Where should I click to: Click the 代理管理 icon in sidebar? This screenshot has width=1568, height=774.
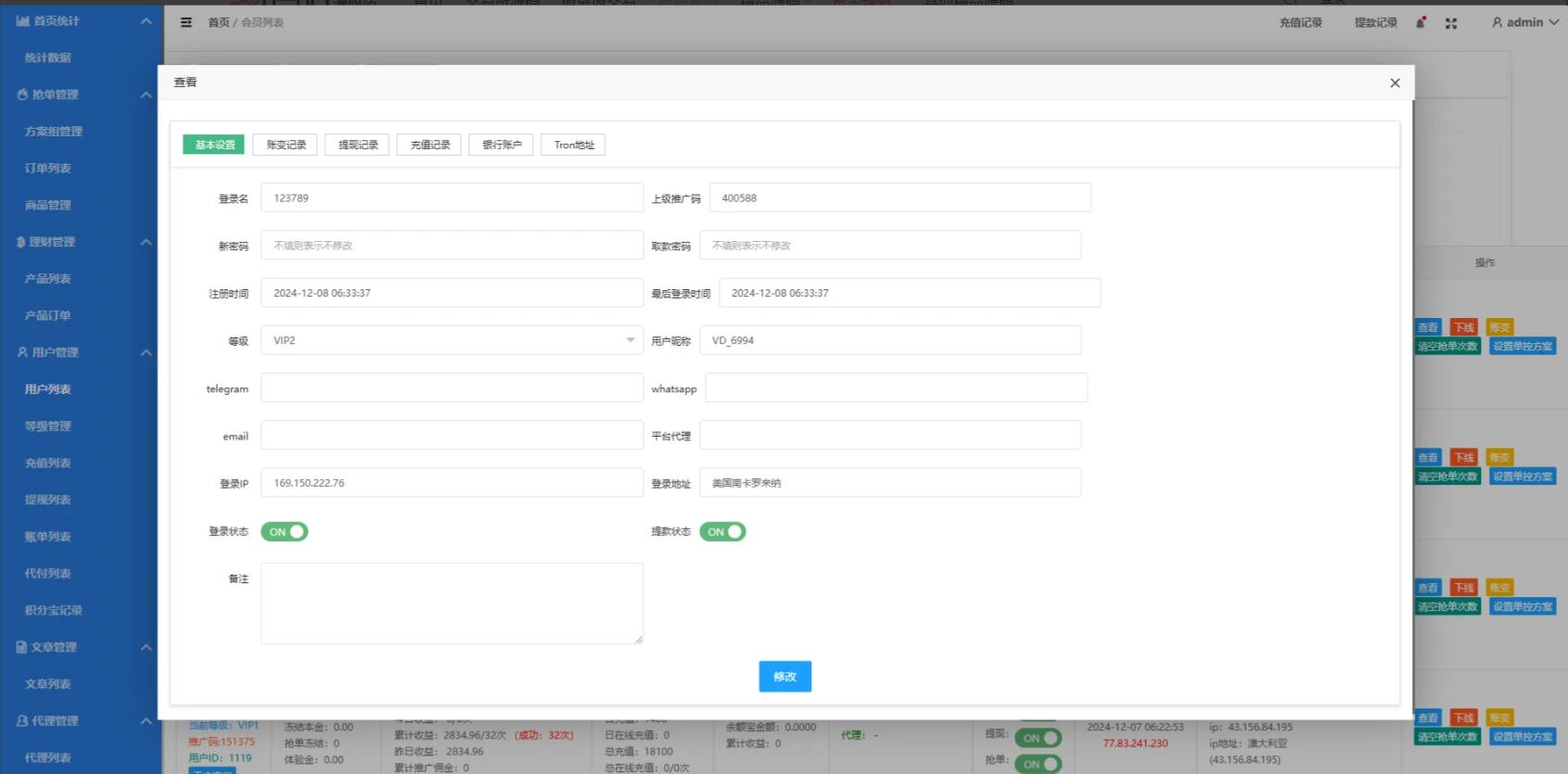22,720
